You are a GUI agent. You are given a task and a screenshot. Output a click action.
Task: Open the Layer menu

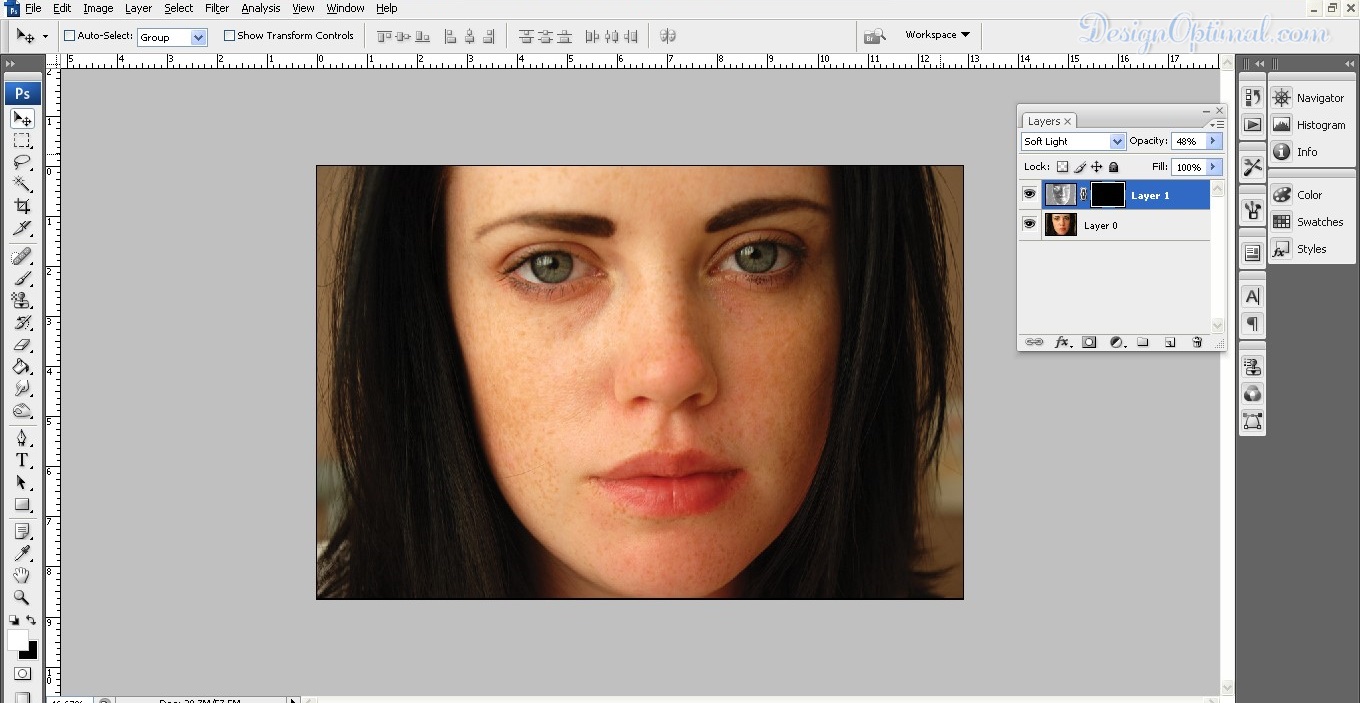[138, 8]
